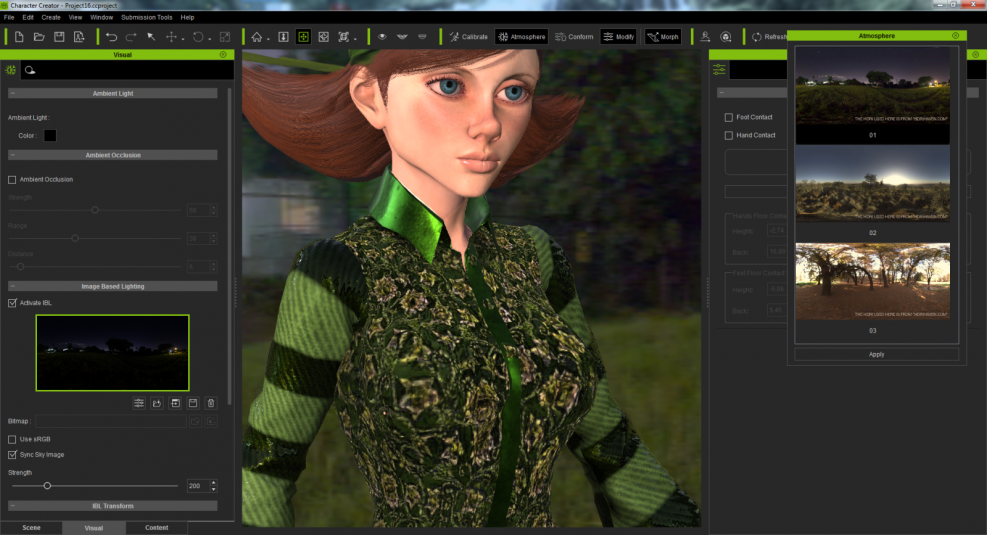Check the Use sRGB option

pyautogui.click(x=13, y=439)
